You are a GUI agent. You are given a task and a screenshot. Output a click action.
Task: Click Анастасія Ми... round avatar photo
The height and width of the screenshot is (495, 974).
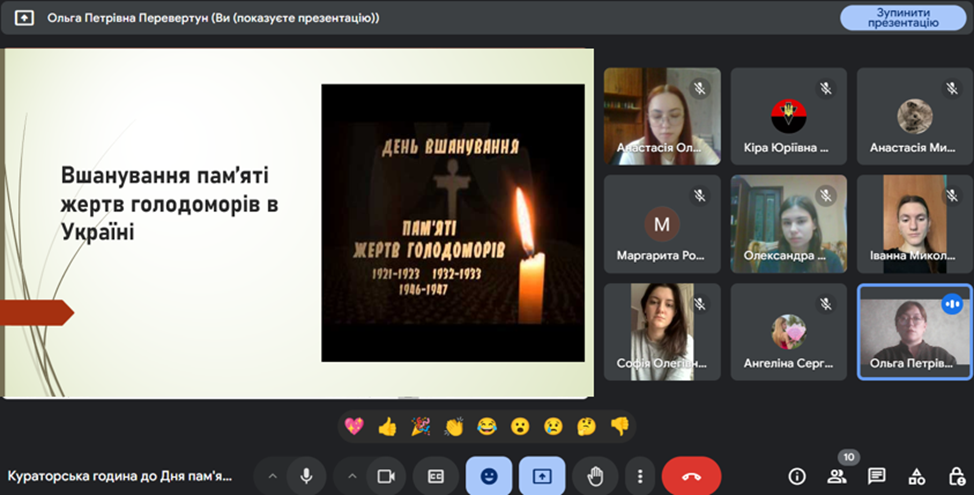tap(914, 116)
